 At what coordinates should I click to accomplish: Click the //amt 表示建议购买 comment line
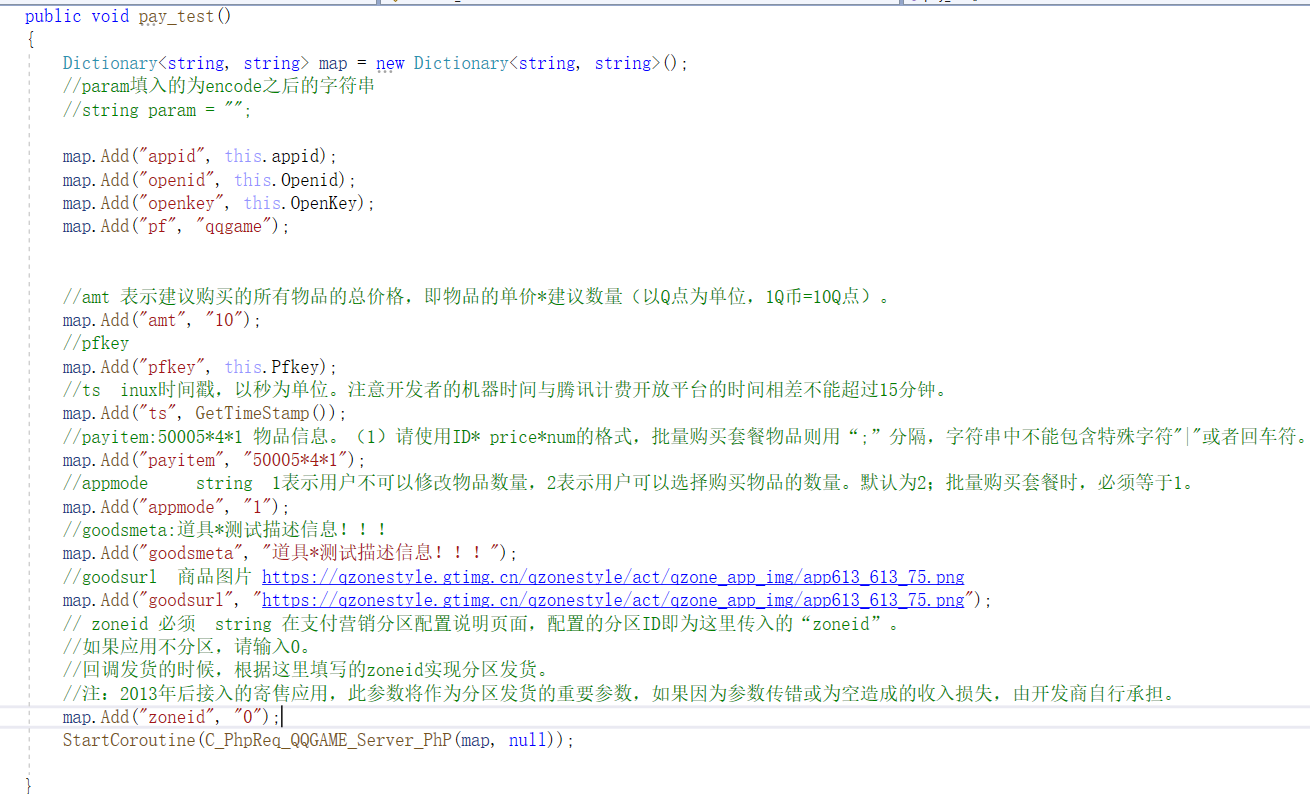[476, 297]
